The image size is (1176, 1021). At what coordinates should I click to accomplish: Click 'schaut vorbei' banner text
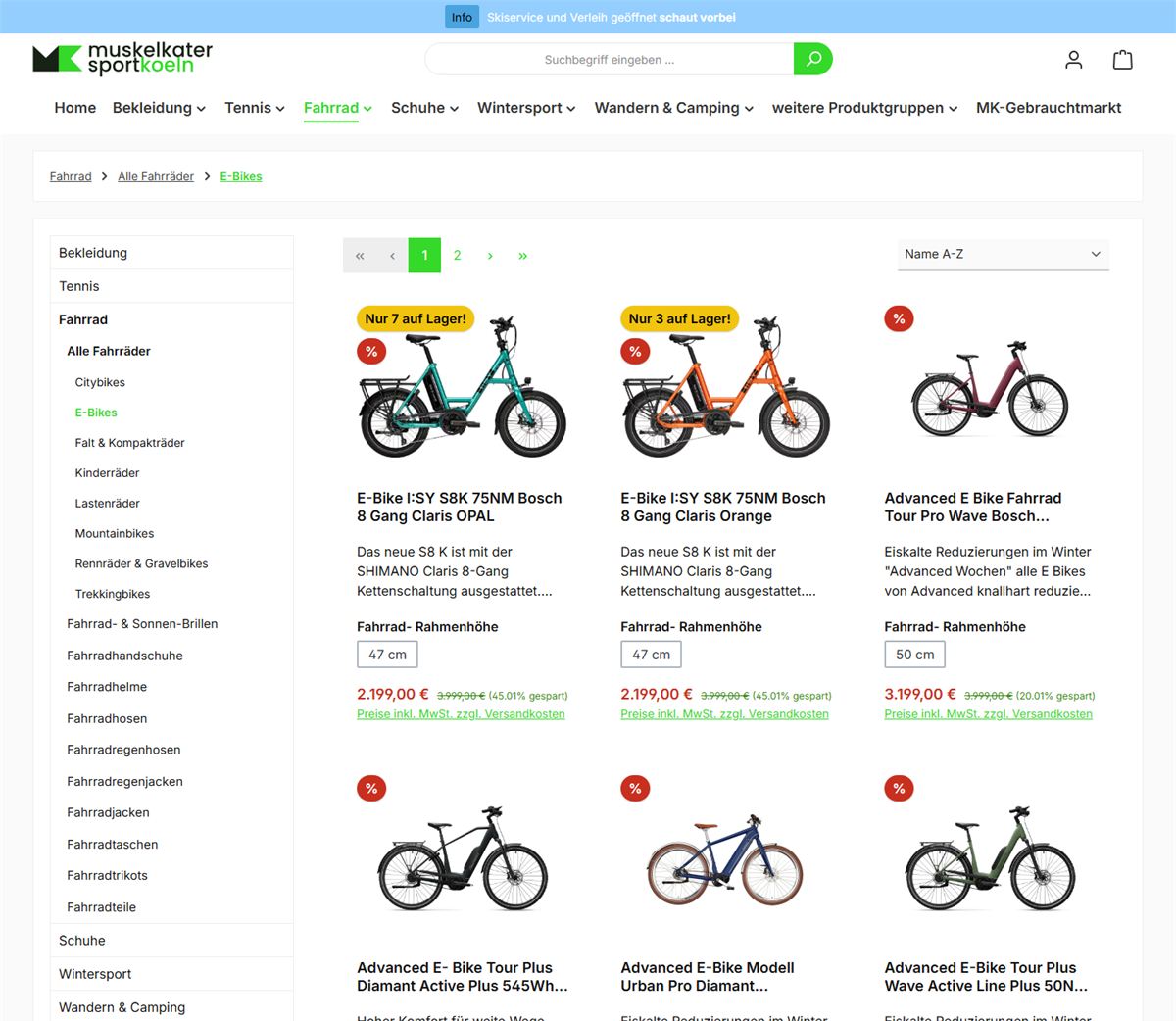pos(698,17)
